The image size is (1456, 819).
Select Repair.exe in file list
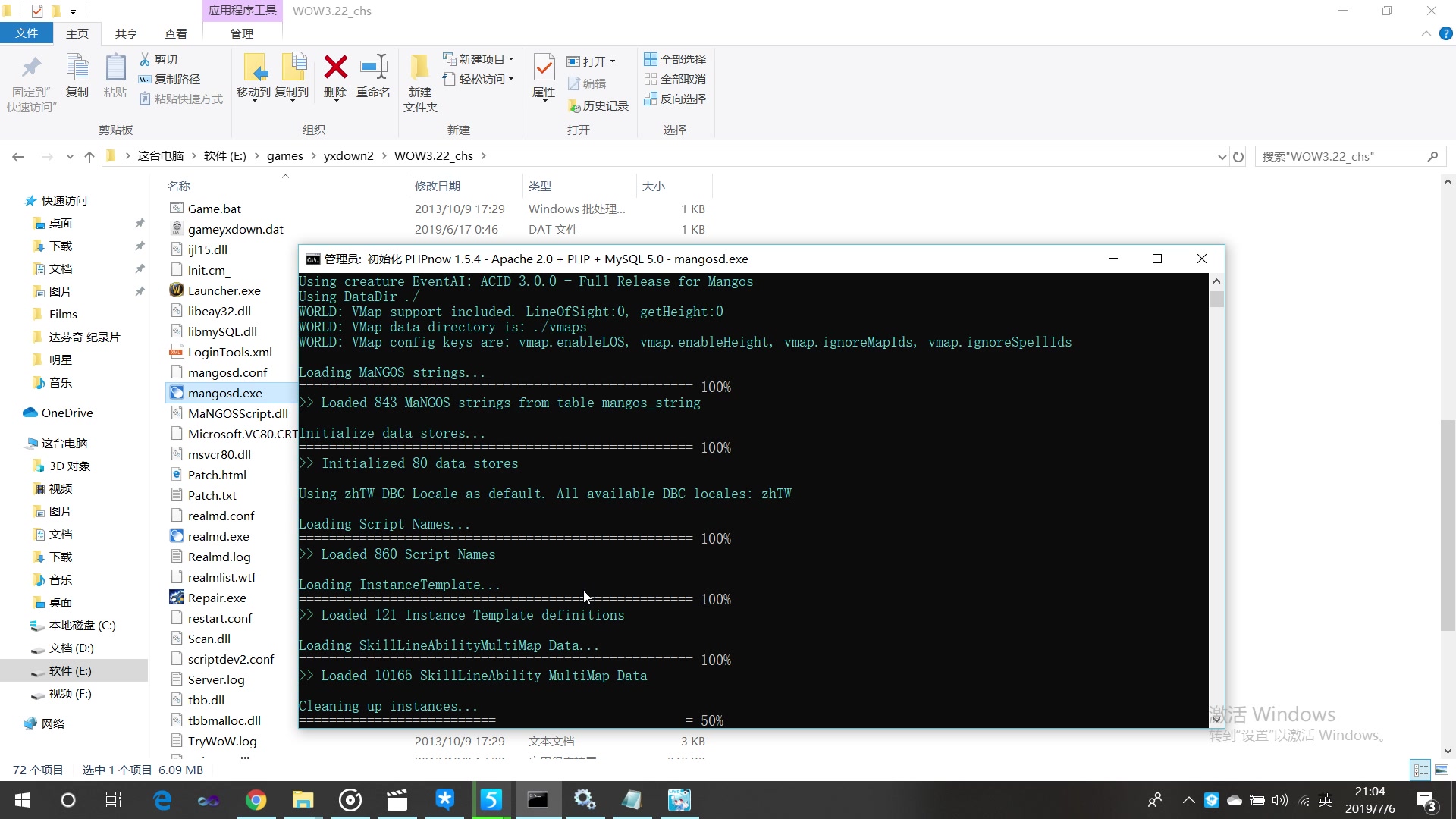[x=217, y=598]
